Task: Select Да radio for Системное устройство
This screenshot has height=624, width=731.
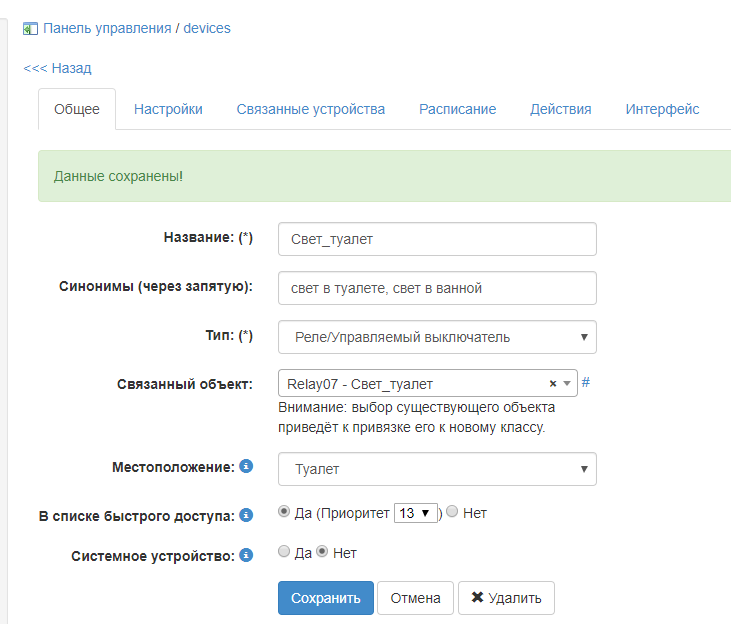Action: (284, 551)
